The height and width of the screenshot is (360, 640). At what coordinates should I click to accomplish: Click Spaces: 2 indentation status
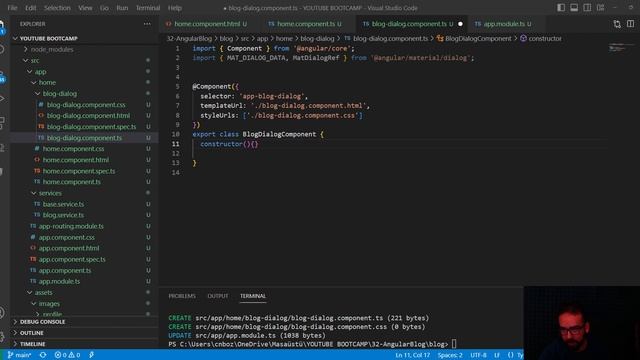point(450,355)
